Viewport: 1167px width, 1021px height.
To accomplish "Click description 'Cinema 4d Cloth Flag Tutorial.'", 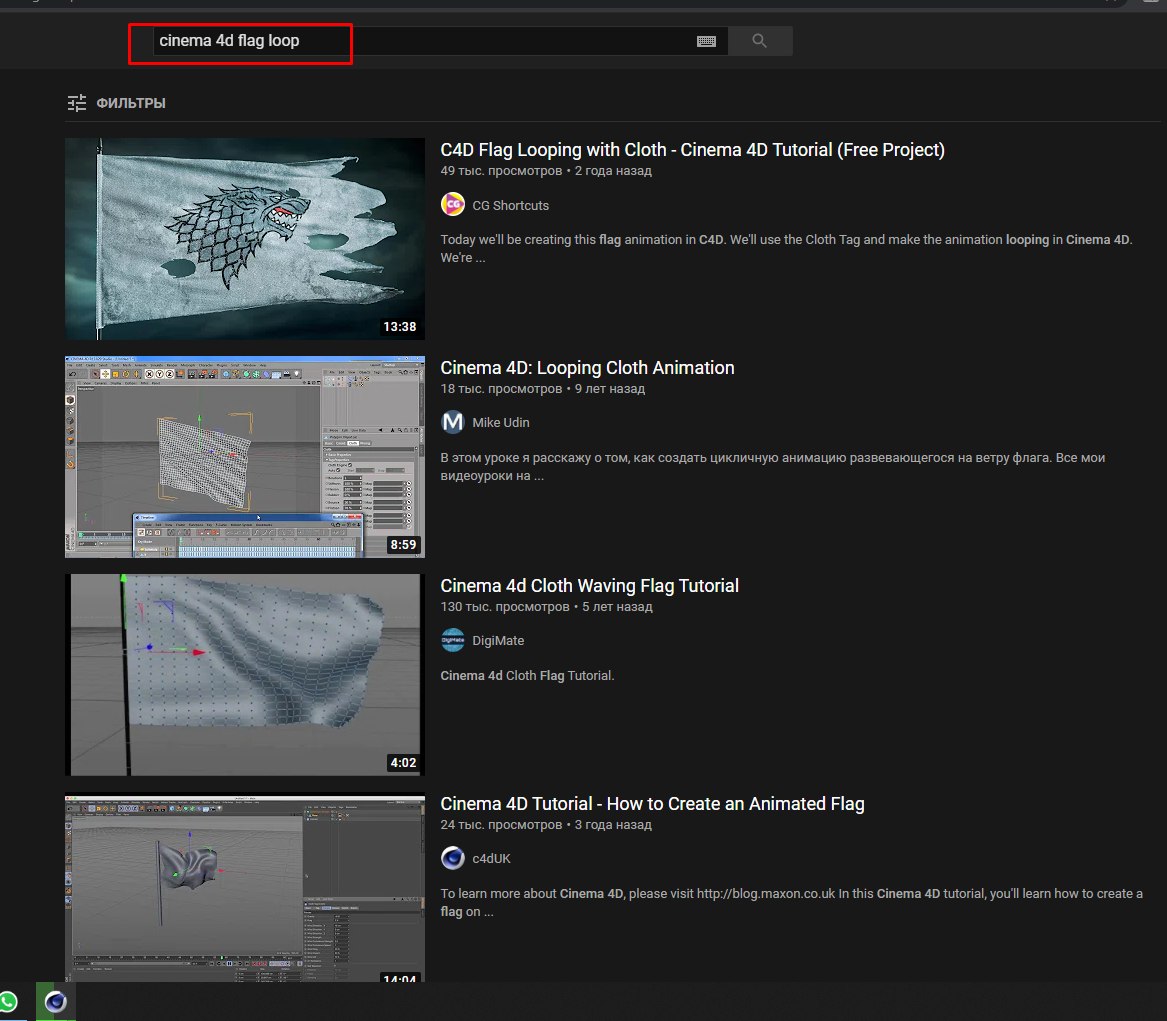I will click(527, 676).
